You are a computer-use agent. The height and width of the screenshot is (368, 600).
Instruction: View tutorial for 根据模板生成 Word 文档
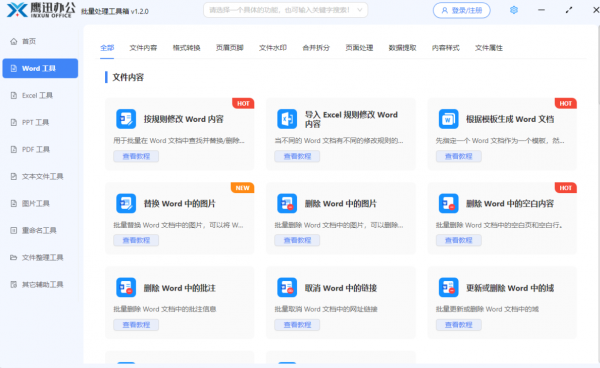pyautogui.click(x=458, y=156)
